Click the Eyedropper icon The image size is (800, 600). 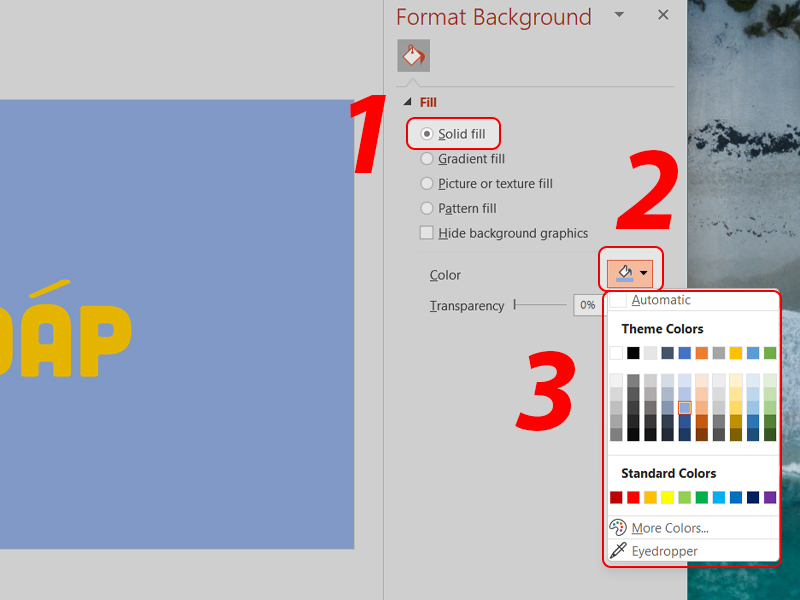[618, 551]
